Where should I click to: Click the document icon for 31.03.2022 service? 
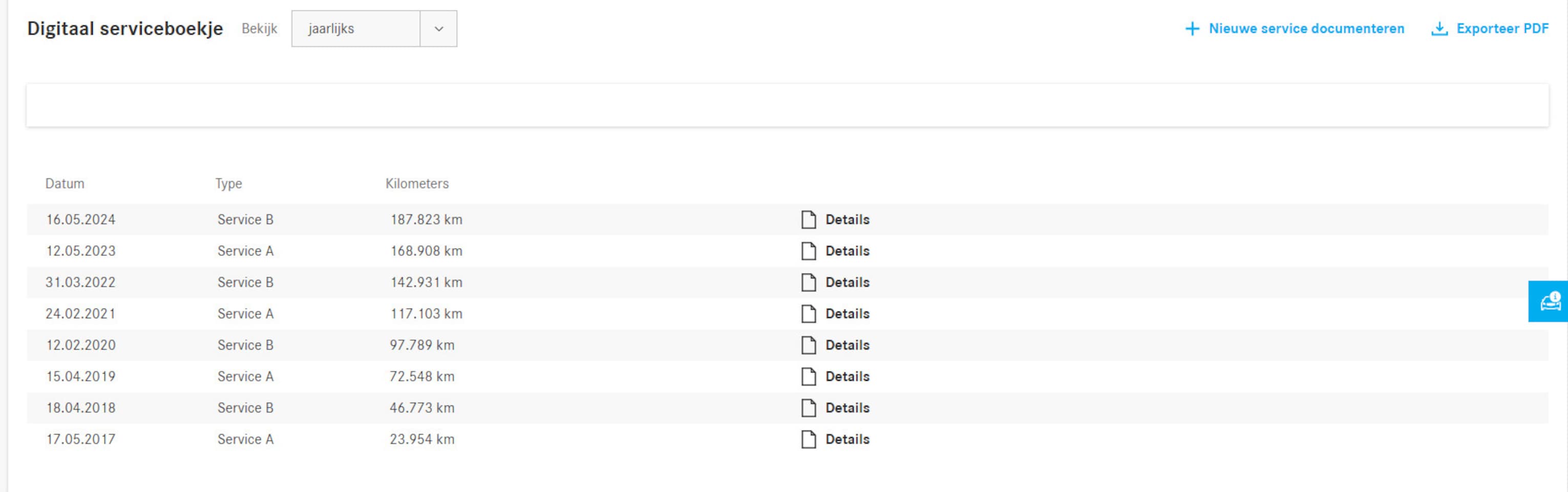(809, 282)
